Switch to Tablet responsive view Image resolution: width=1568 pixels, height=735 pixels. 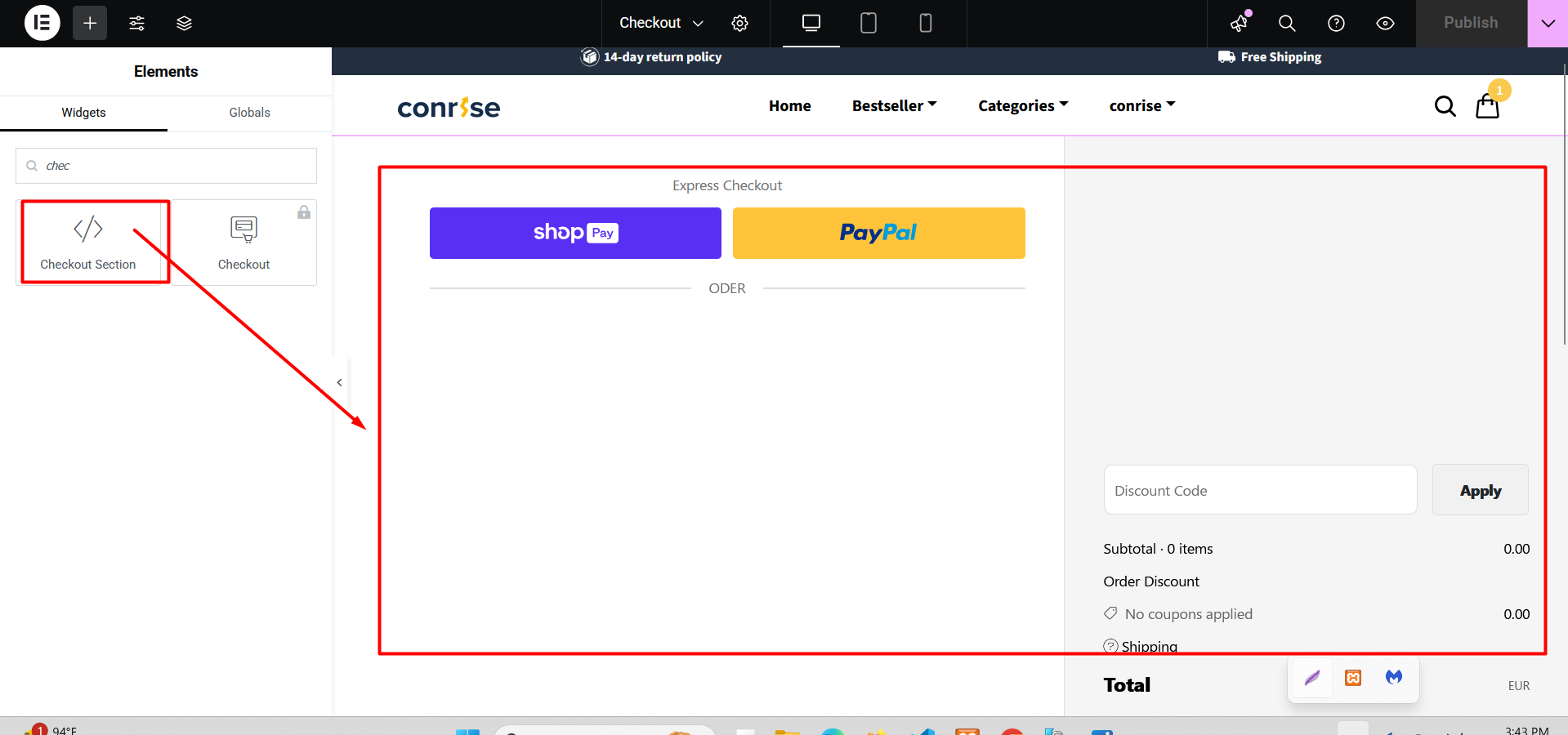869,23
